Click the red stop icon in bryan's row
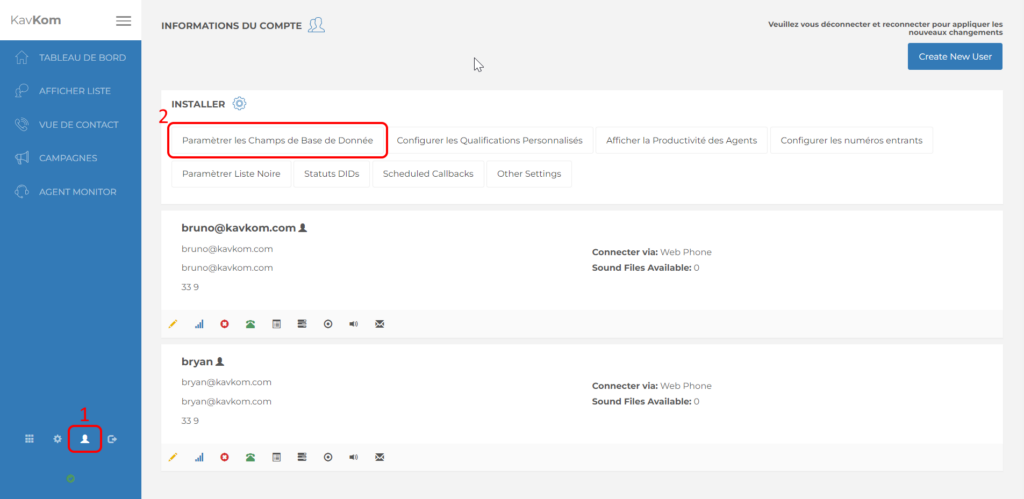The height and width of the screenshot is (499, 1024). pos(224,457)
